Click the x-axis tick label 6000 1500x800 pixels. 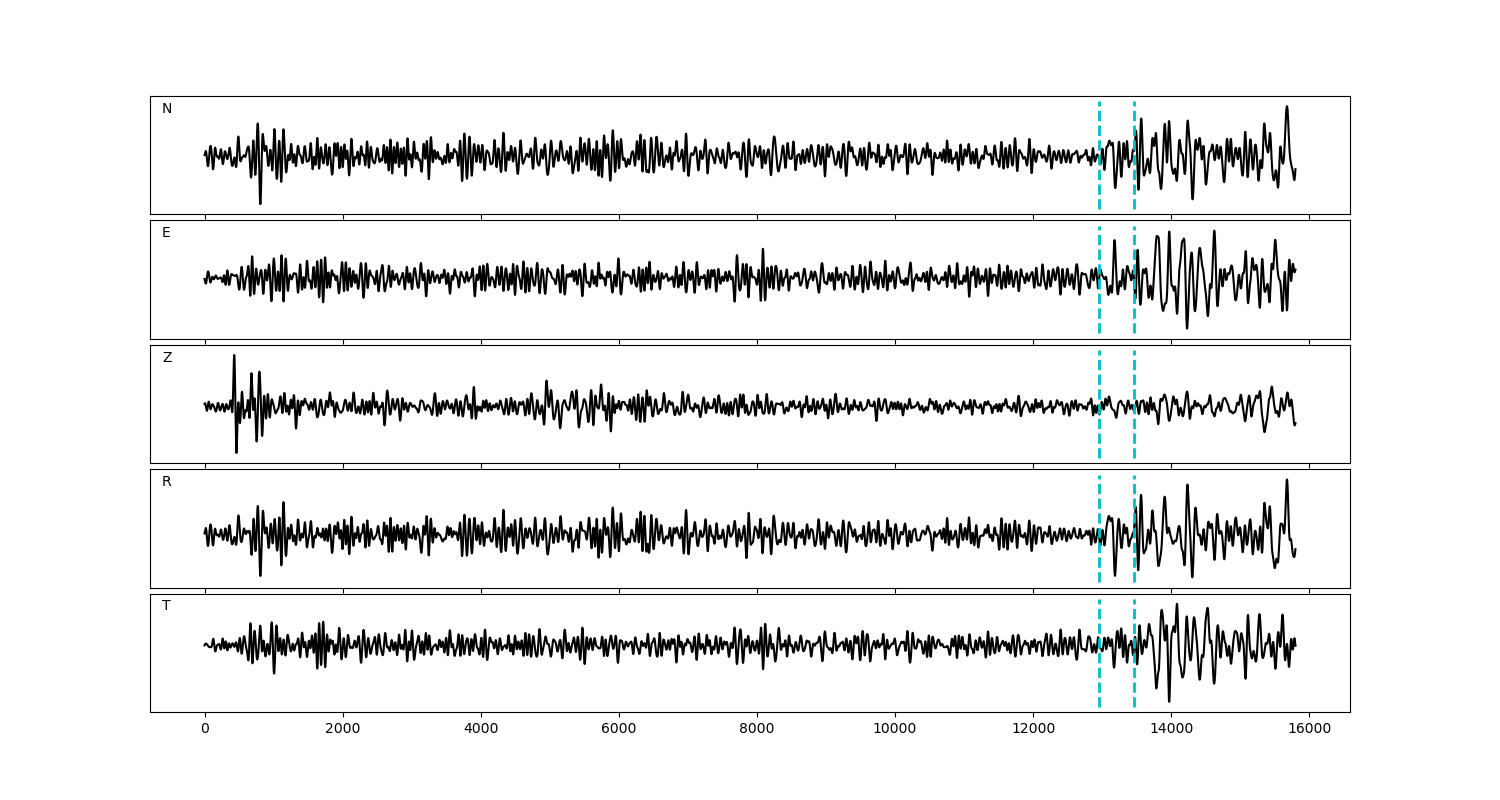[x=619, y=730]
